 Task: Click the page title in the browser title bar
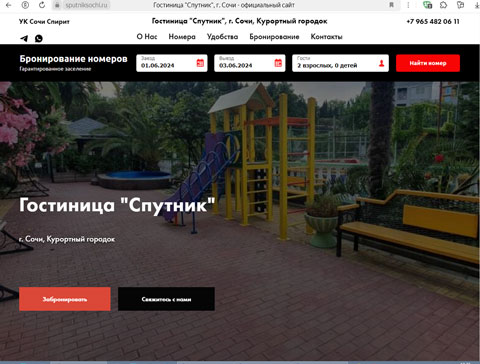pyautogui.click(x=224, y=5)
